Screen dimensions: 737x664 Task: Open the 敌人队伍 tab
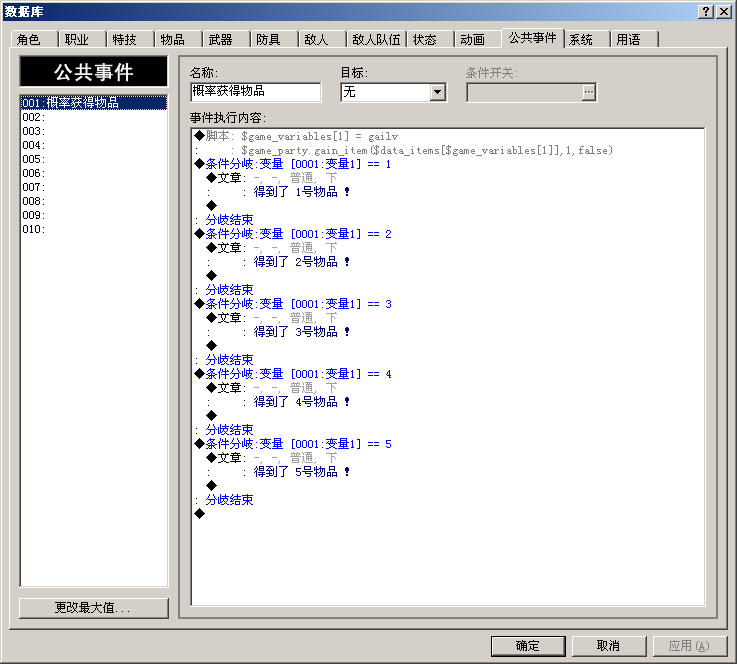376,39
